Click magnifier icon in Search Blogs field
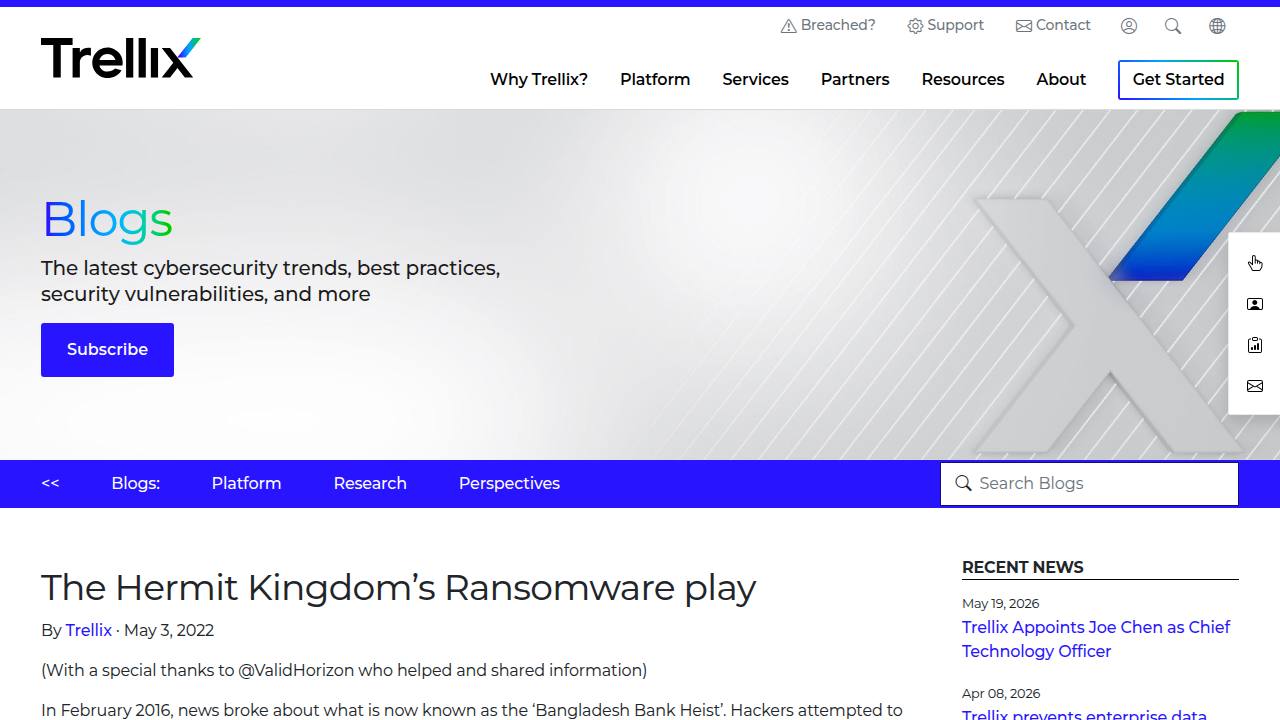This screenshot has height=720, width=1280. (x=963, y=483)
